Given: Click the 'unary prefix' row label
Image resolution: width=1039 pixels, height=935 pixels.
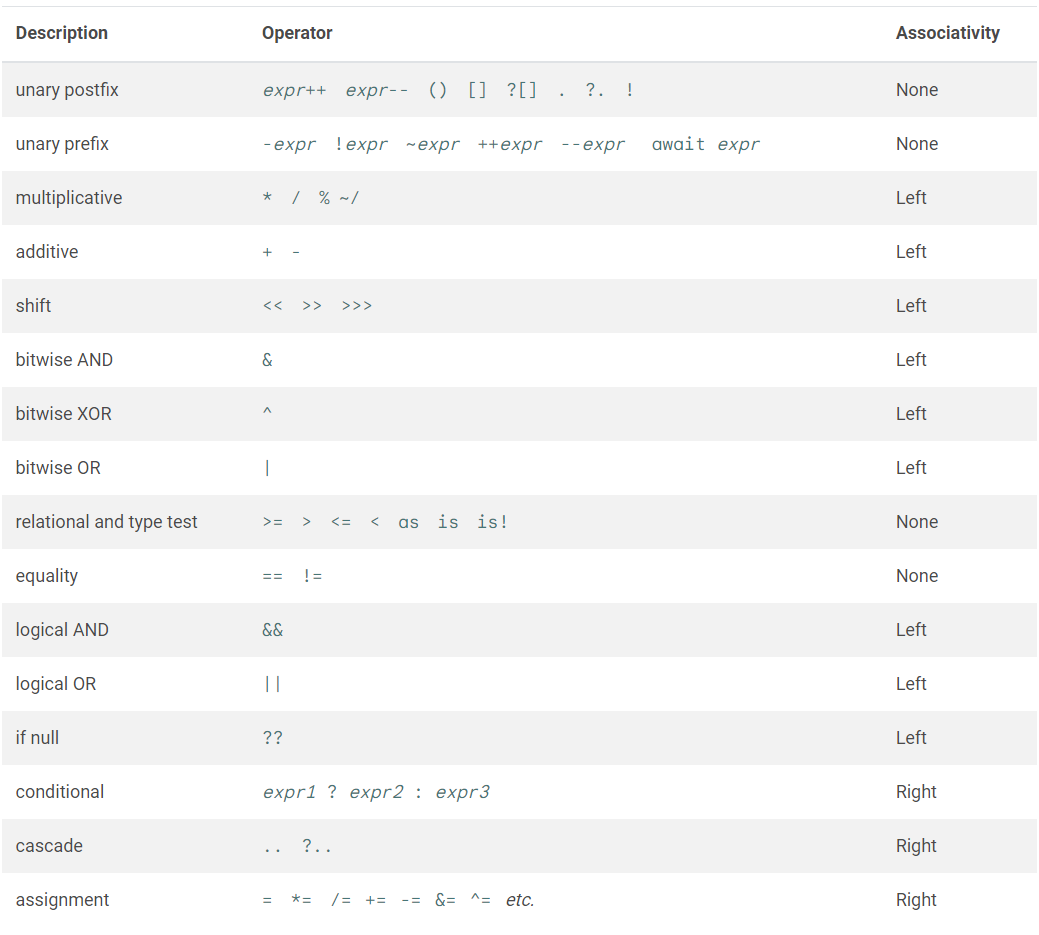Looking at the screenshot, I should click(x=62, y=144).
